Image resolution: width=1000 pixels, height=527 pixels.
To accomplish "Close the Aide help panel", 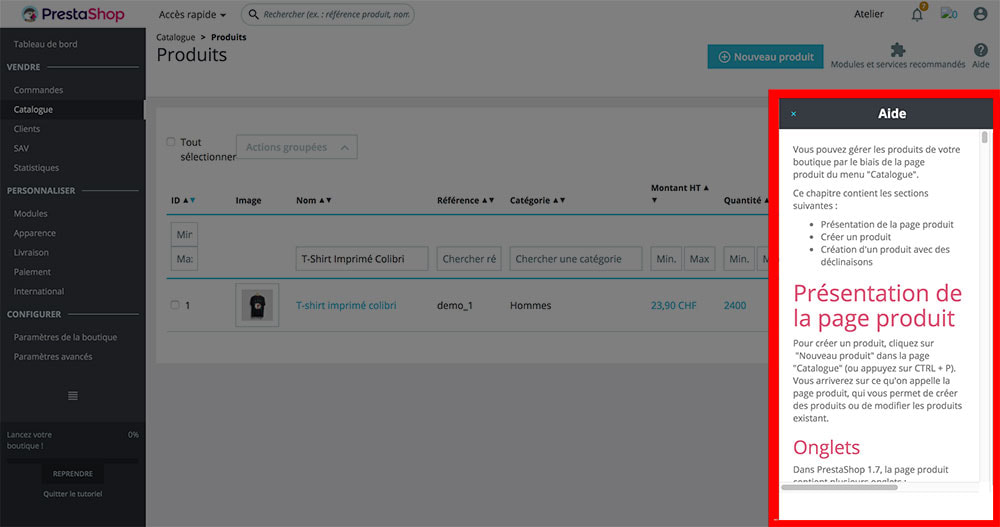I will click(794, 114).
